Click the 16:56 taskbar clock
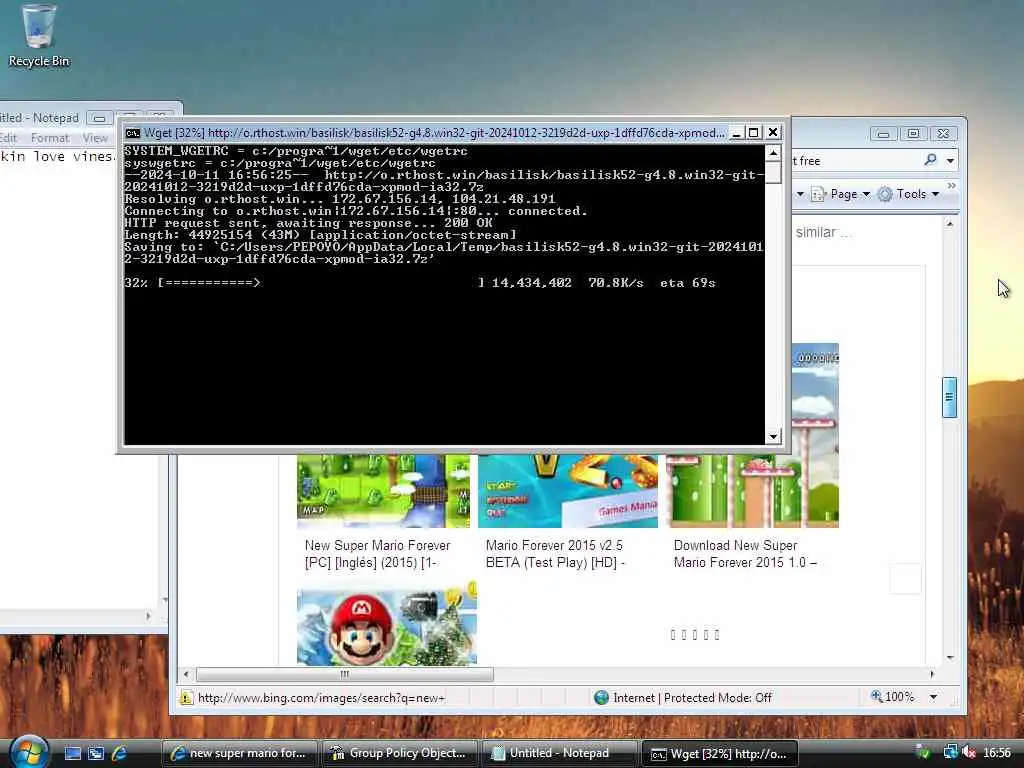1024x768 pixels. pos(997,753)
